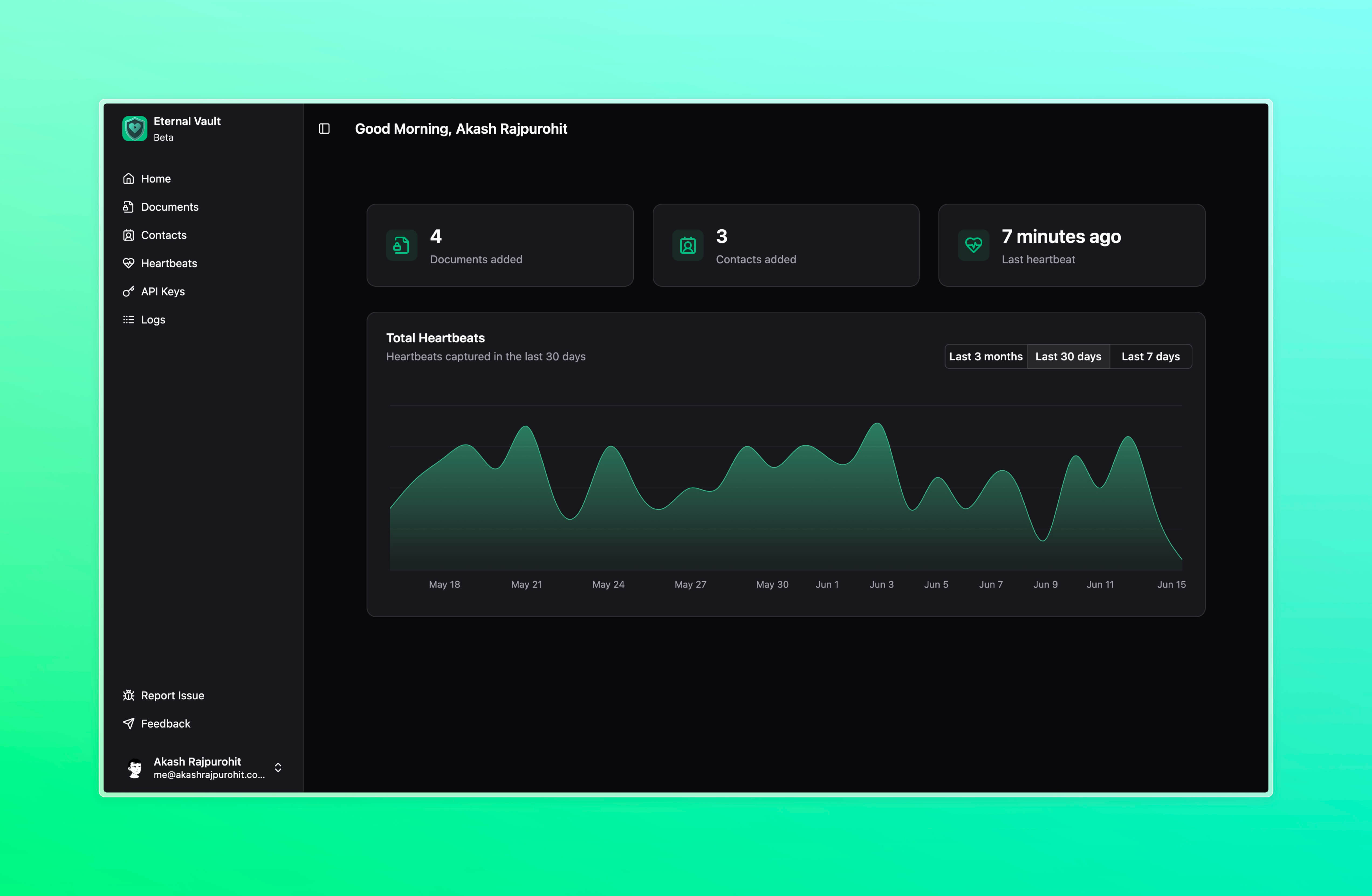1372x896 pixels.
Task: Click the Jun 7 axis label
Action: pos(991,584)
